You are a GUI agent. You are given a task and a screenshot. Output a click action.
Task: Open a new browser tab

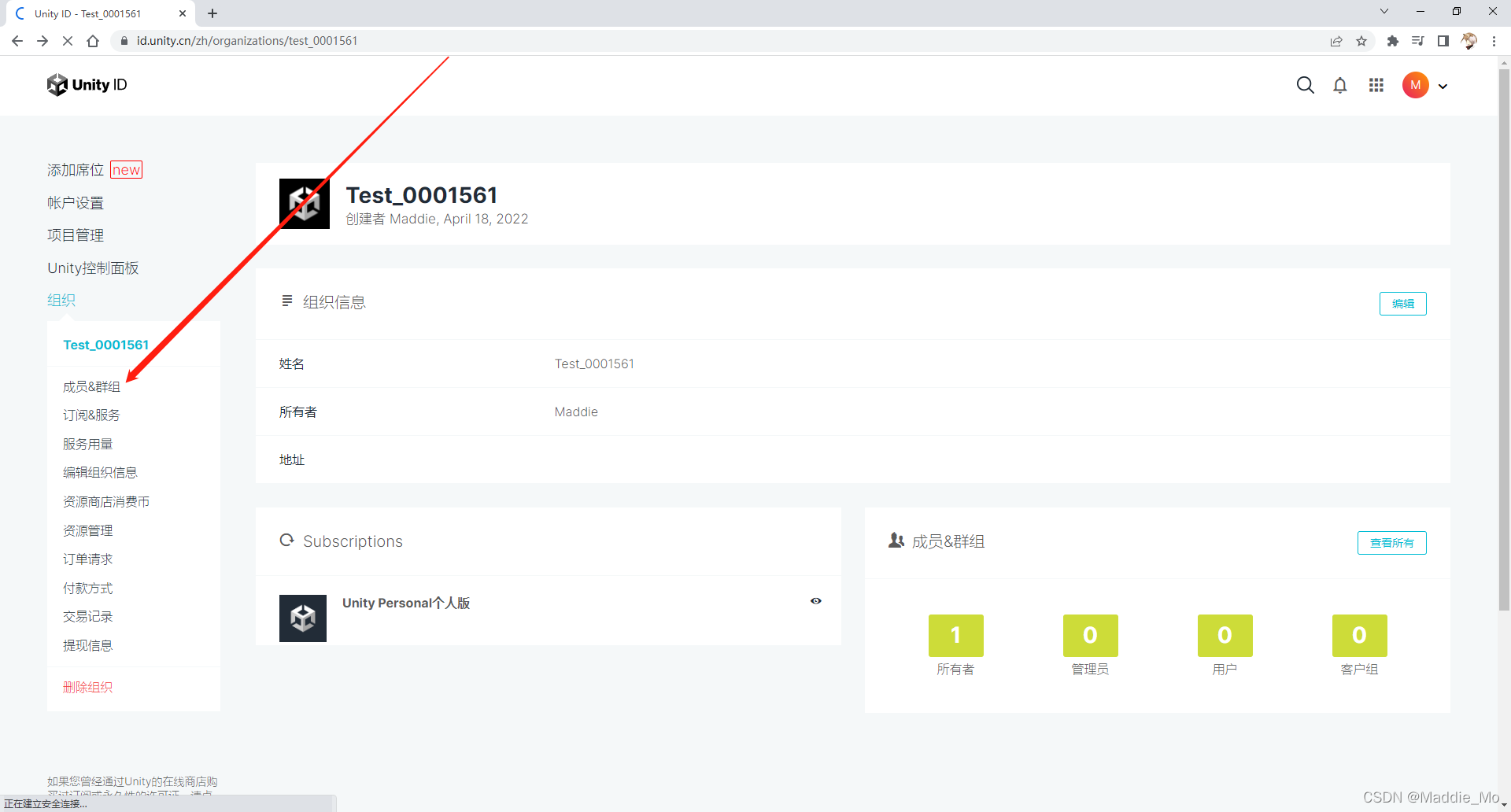click(212, 13)
